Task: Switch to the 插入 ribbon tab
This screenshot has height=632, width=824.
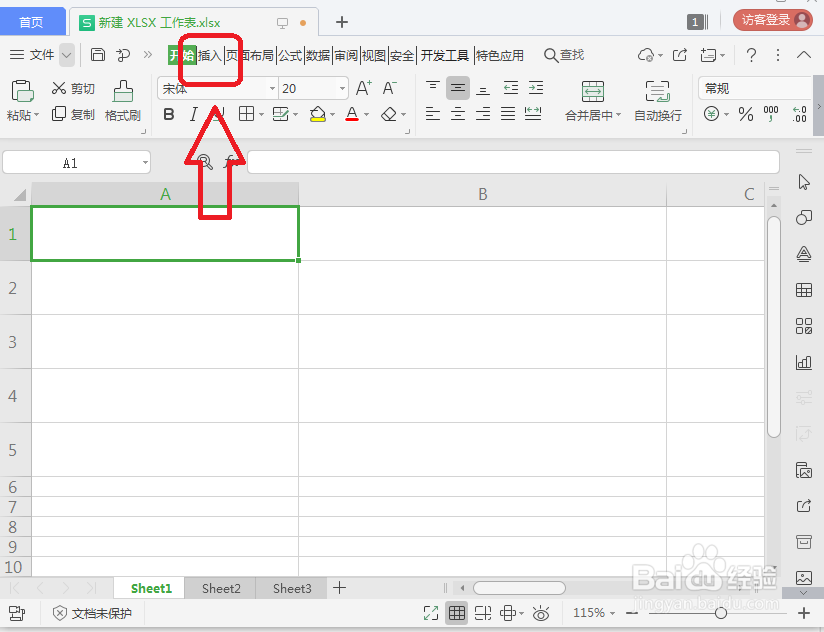Action: click(x=211, y=56)
